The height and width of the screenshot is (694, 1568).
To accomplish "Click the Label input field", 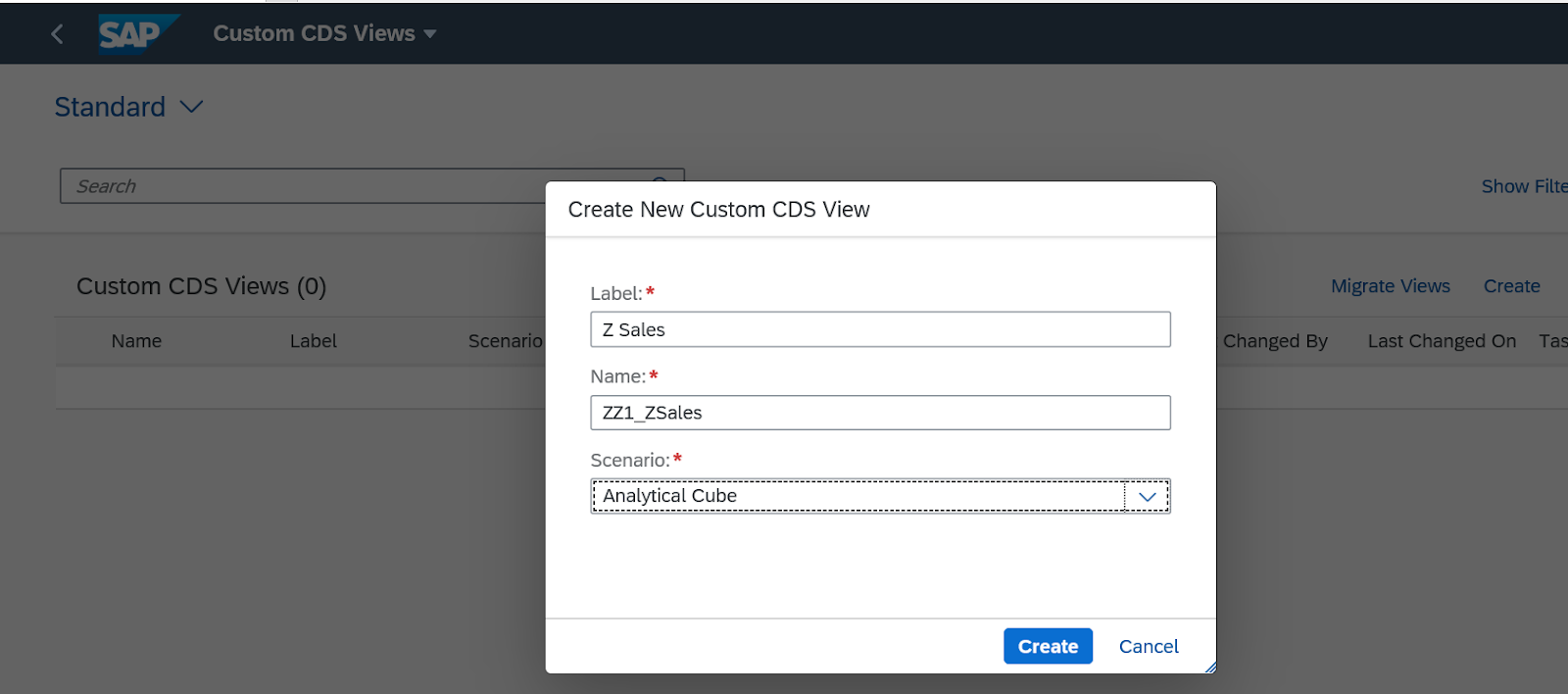I will [x=879, y=330].
